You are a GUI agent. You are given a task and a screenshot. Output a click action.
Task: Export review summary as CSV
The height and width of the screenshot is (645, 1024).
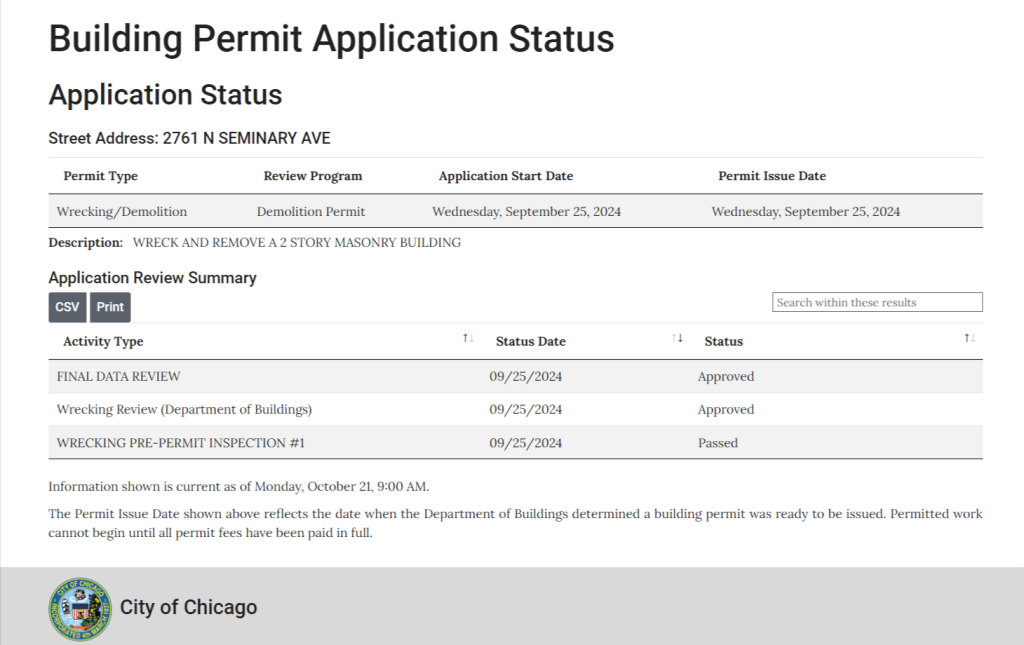click(x=67, y=307)
